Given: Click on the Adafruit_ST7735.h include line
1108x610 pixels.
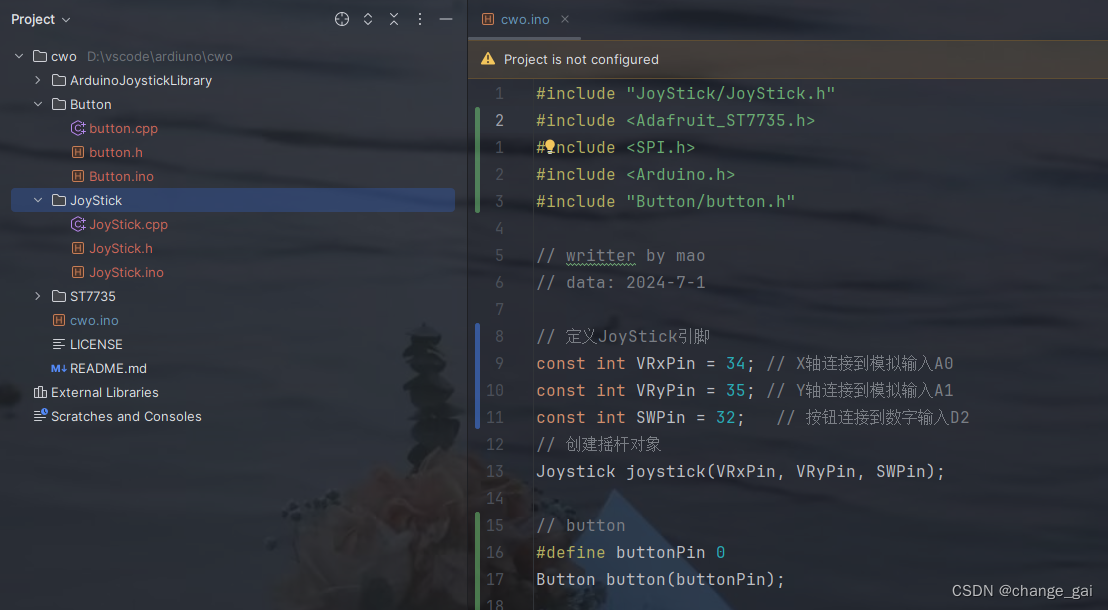Looking at the screenshot, I should click(676, 120).
